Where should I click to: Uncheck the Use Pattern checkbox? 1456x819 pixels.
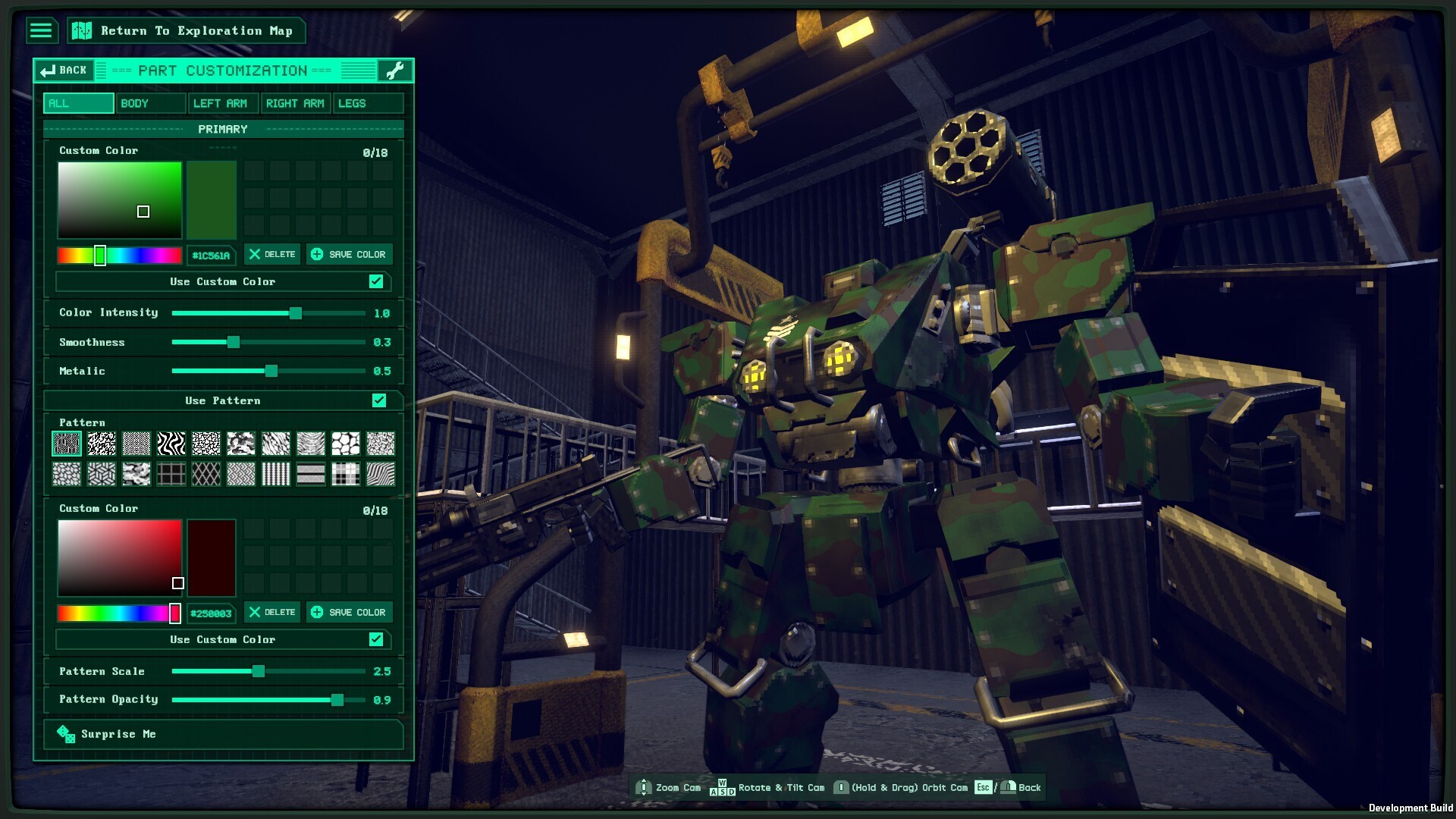[379, 400]
